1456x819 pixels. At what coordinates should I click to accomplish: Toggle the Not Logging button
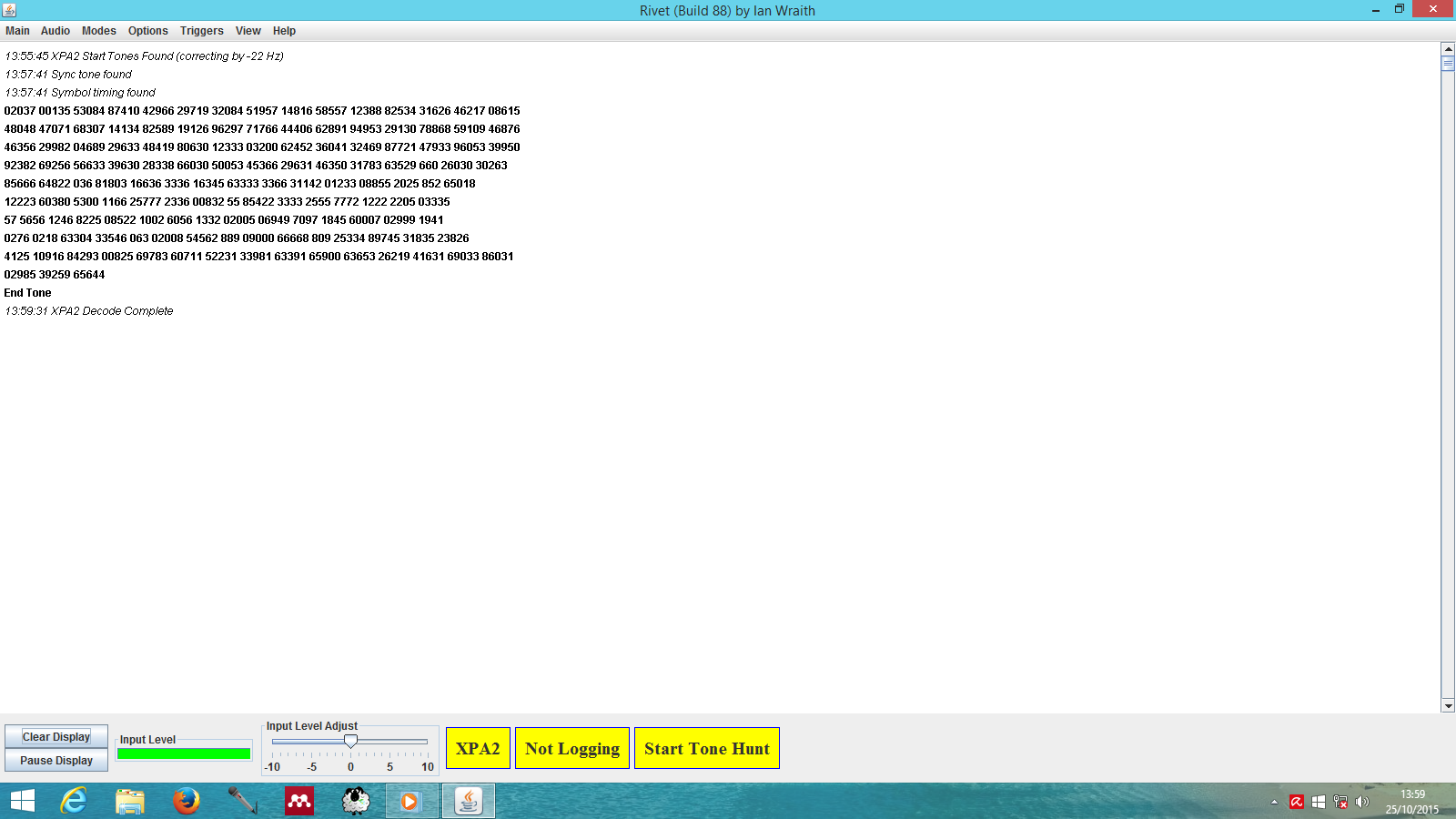pos(572,748)
